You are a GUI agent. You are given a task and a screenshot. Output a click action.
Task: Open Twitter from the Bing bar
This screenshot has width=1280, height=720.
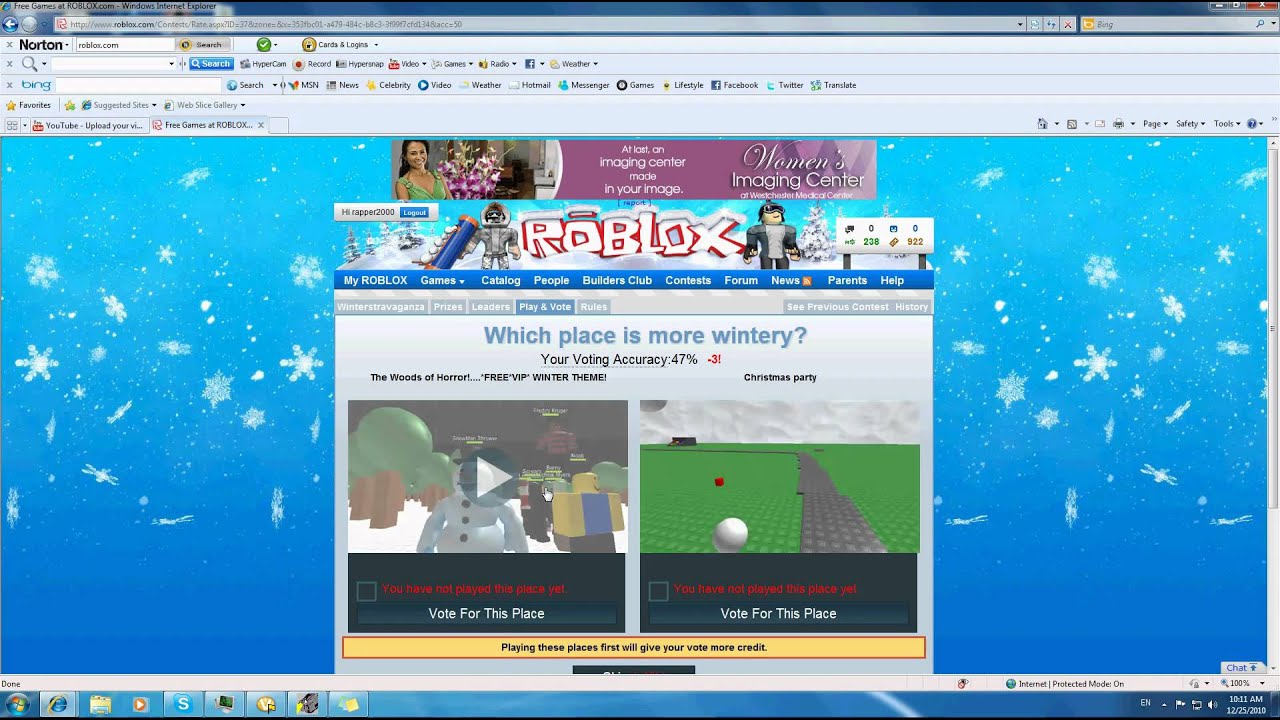784,85
